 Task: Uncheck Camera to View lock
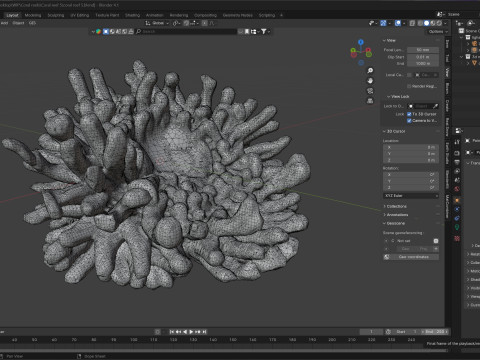pyautogui.click(x=409, y=120)
